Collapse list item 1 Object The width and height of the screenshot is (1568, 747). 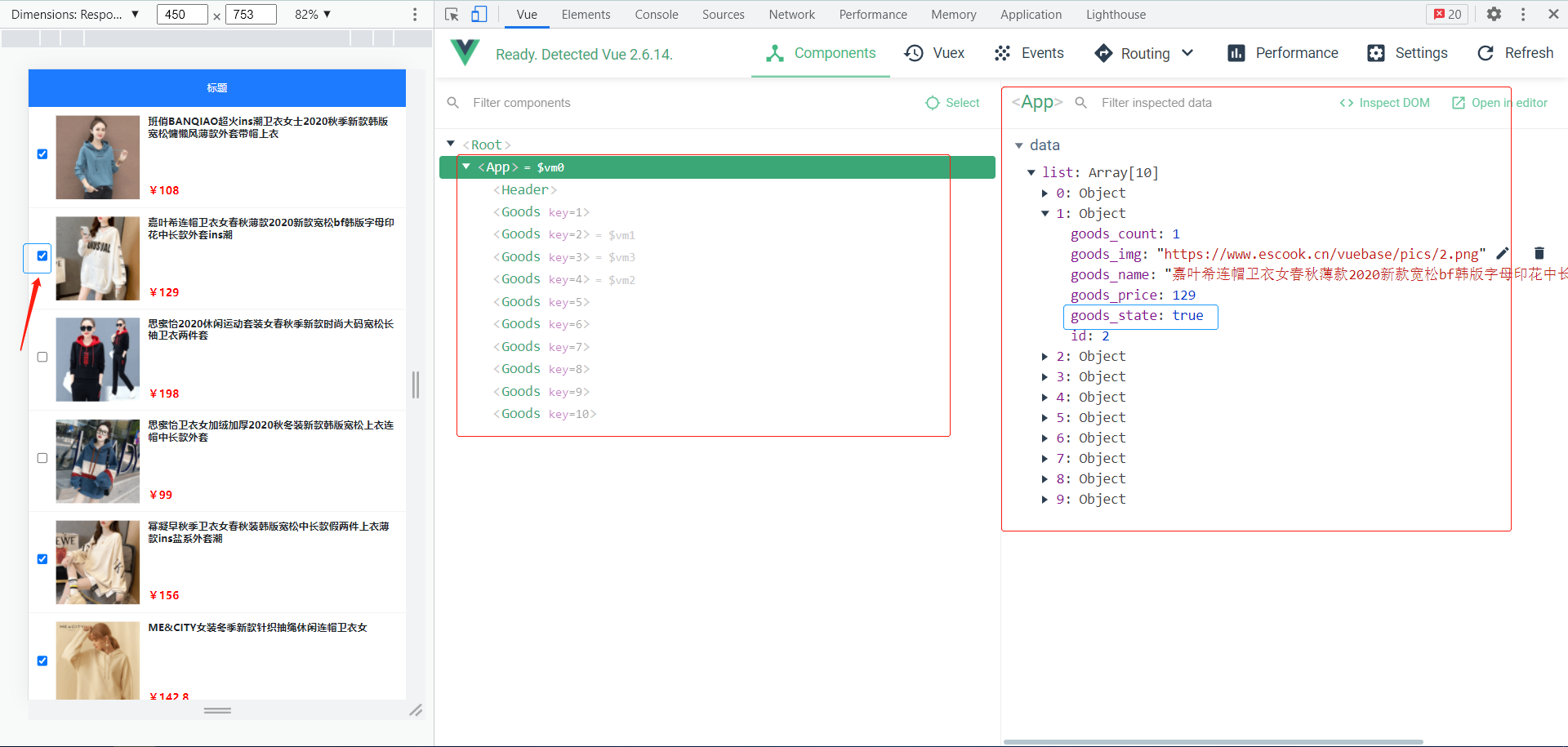click(1045, 214)
